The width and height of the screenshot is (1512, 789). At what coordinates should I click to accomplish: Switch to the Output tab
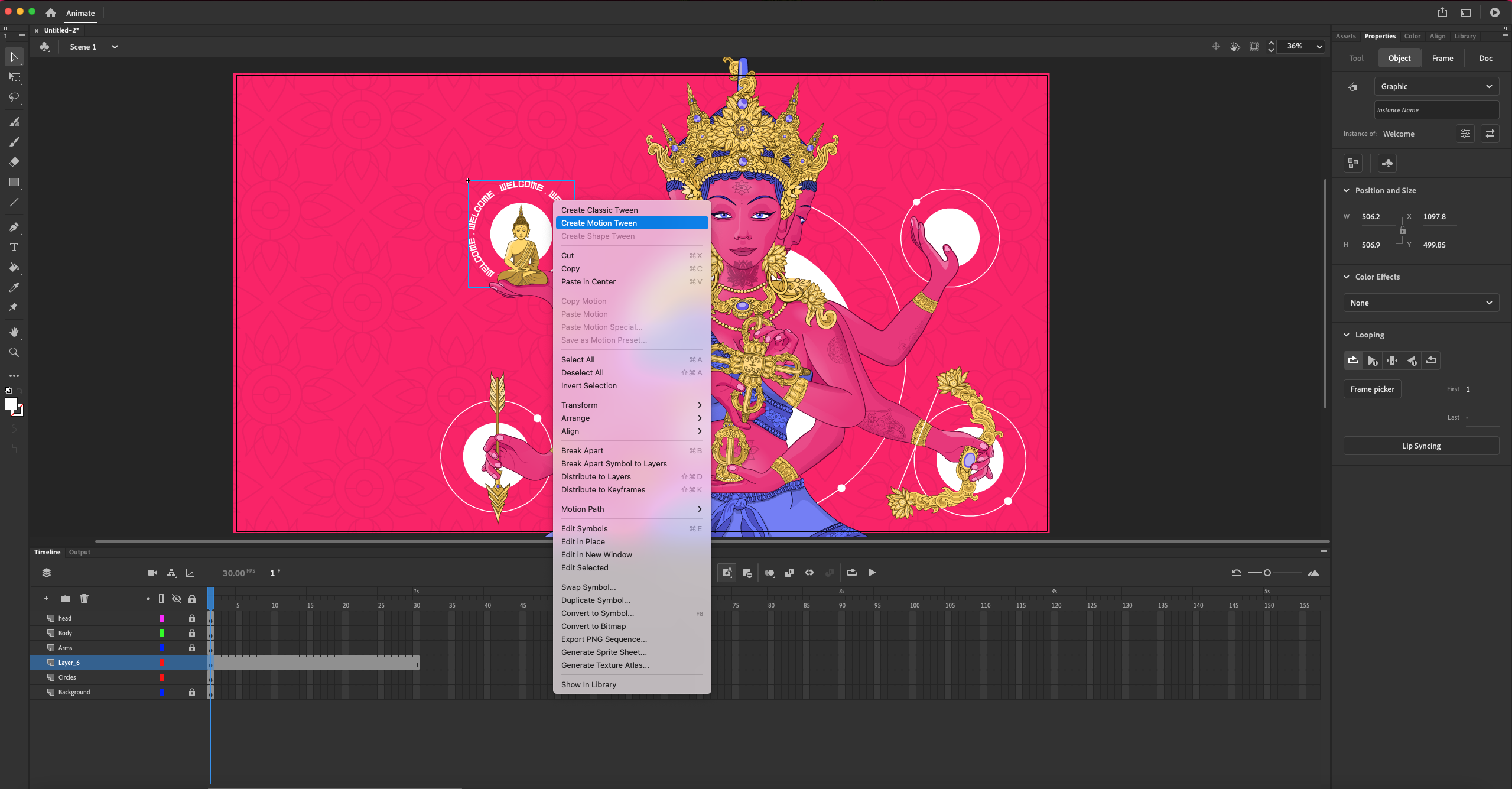point(79,552)
